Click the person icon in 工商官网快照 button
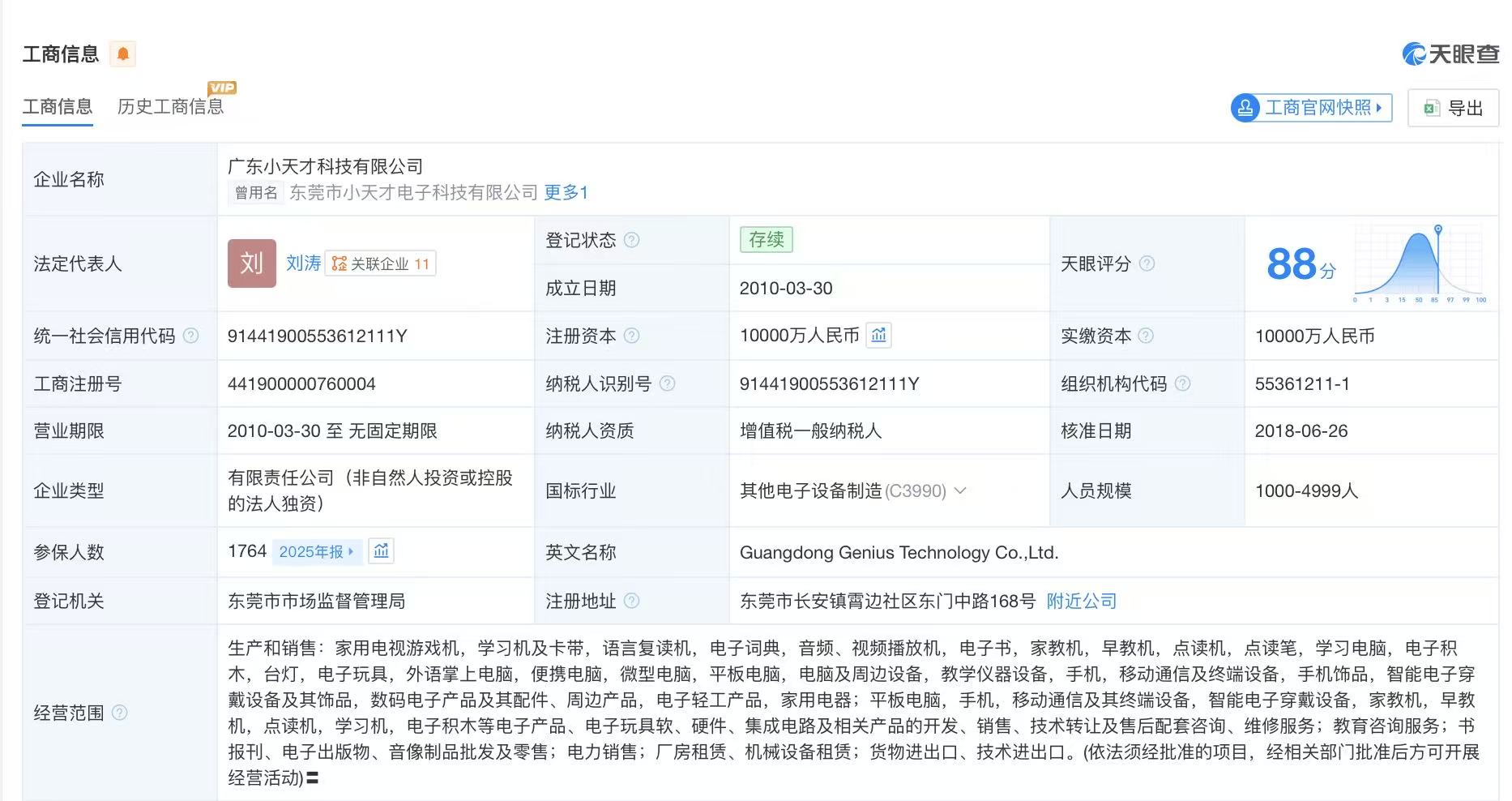This screenshot has width=1512, height=801. (x=1245, y=108)
